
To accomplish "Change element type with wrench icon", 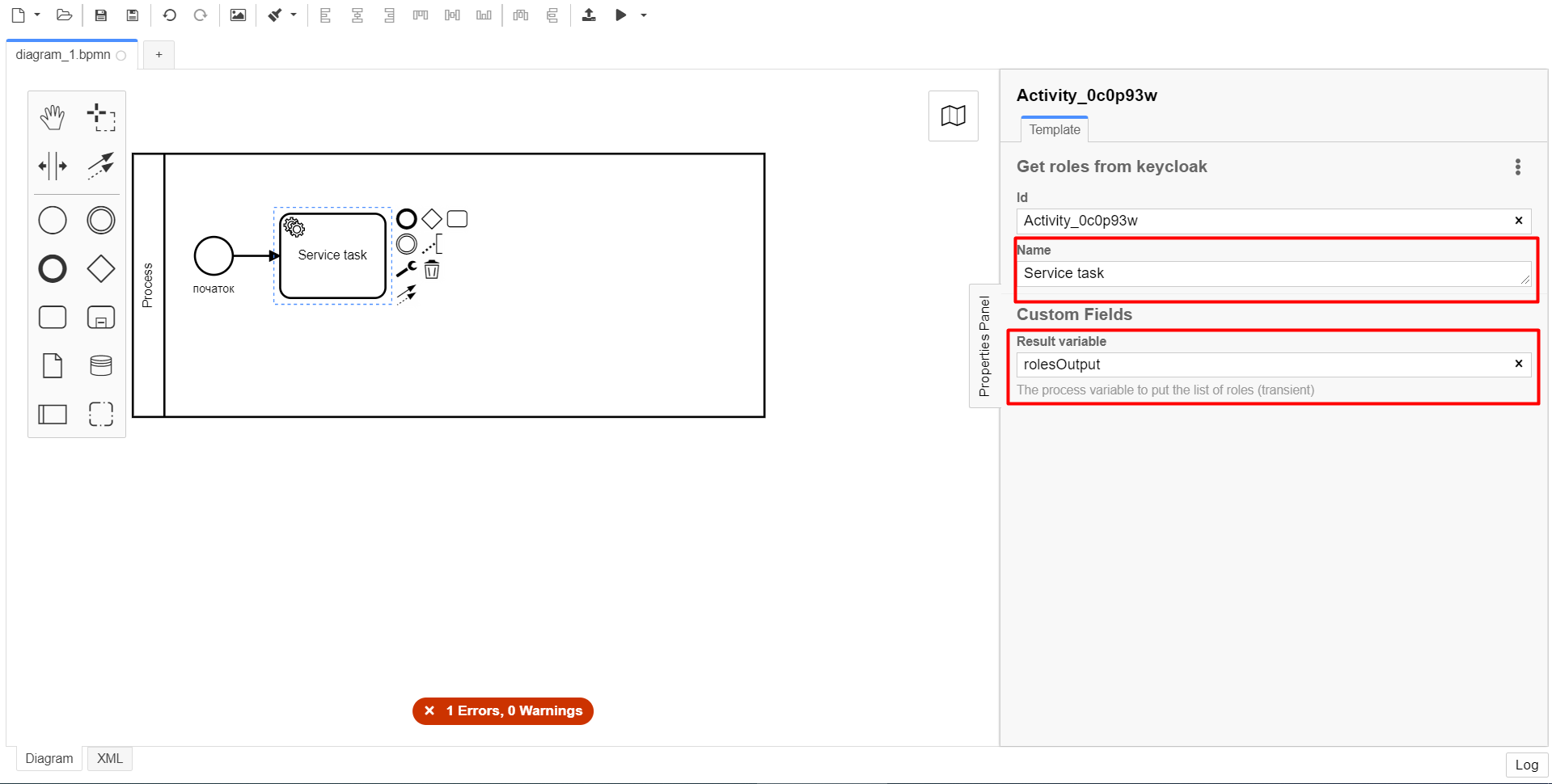I will 407,269.
